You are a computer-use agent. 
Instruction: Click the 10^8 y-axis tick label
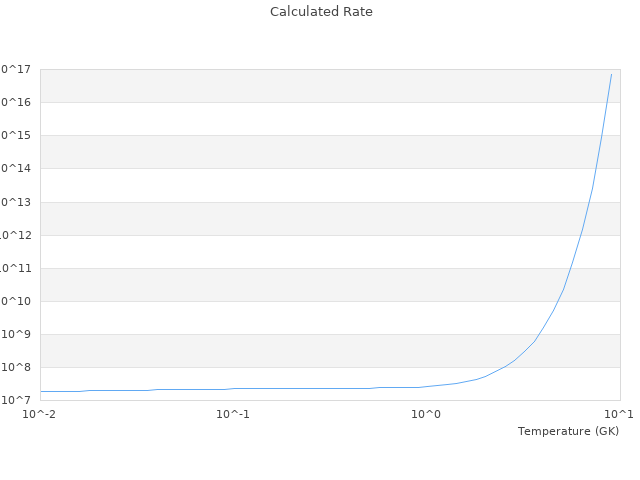(16, 367)
